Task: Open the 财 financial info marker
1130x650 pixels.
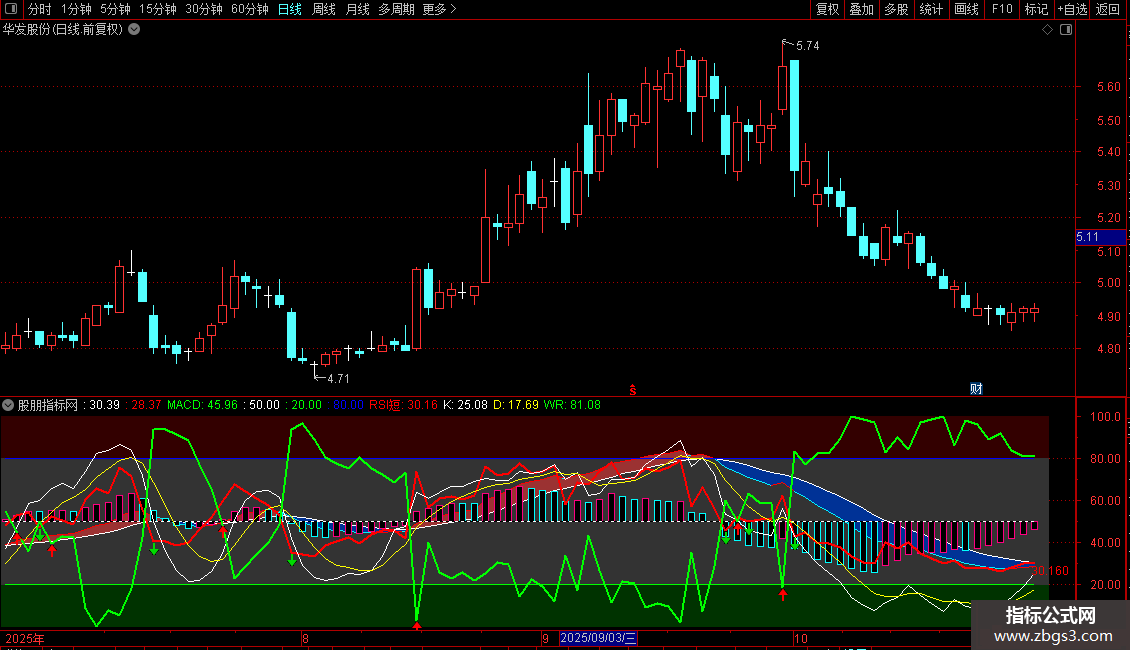Action: pyautogui.click(x=976, y=389)
